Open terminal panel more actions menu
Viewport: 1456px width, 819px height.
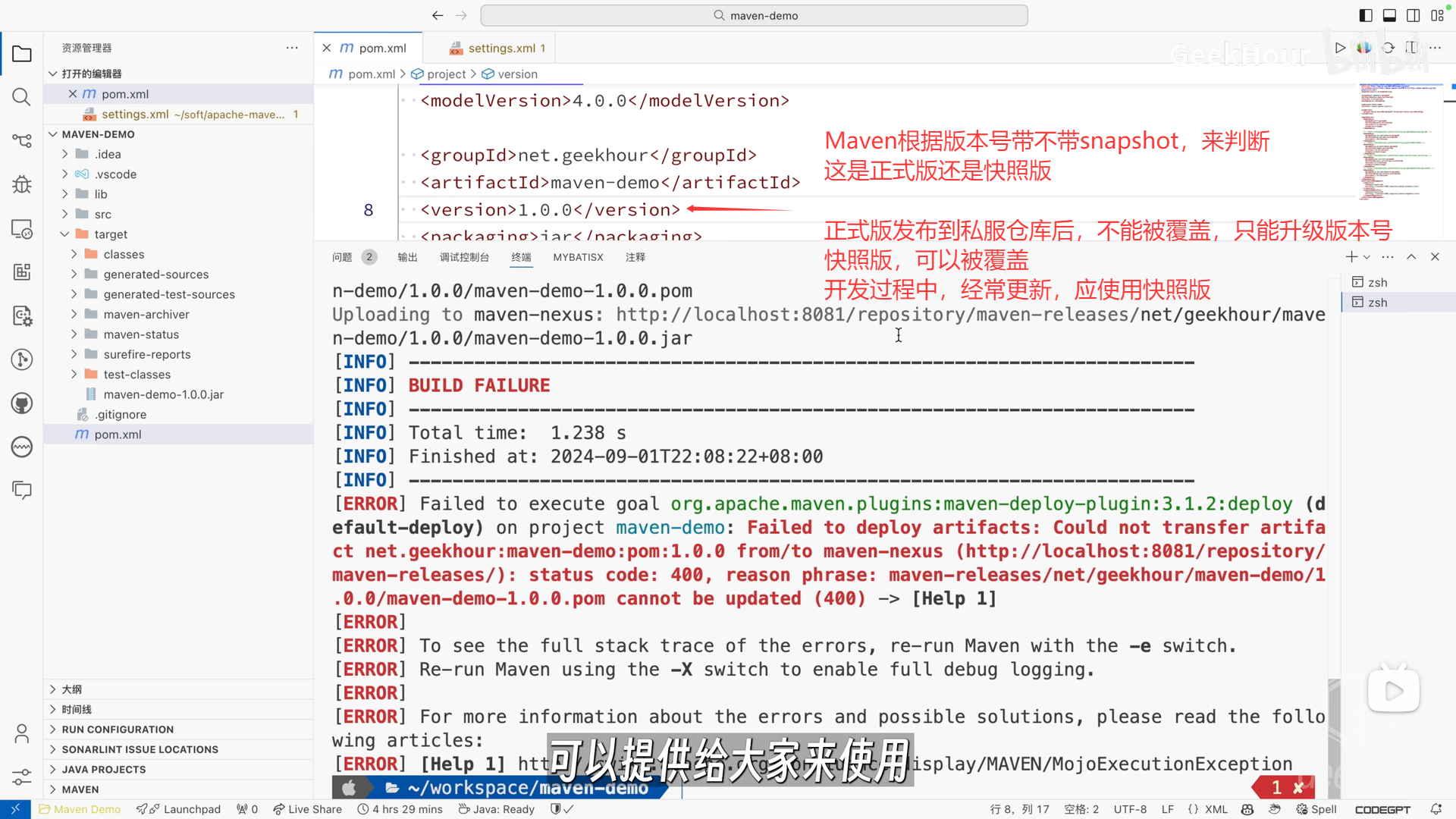pos(1388,257)
